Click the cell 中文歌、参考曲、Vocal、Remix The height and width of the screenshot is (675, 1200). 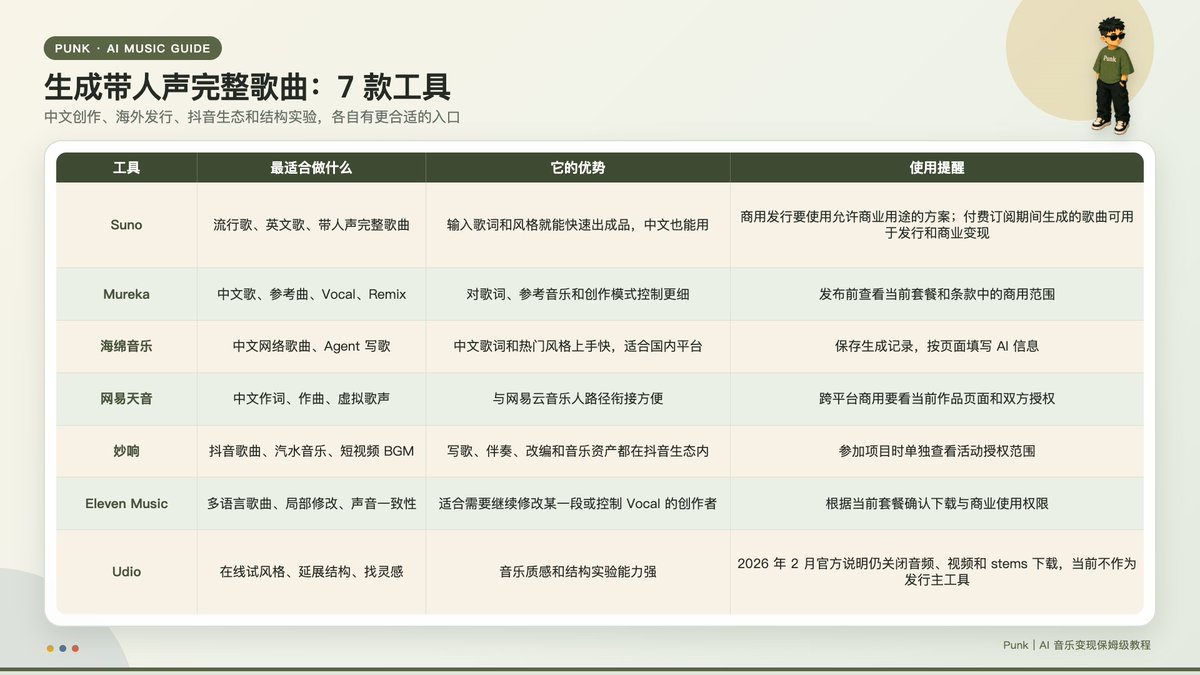pos(311,294)
